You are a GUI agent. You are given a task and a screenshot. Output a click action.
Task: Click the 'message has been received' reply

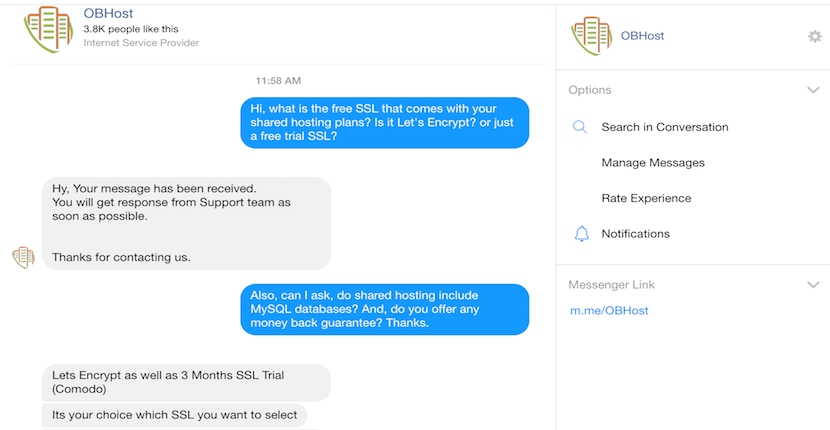[186, 223]
